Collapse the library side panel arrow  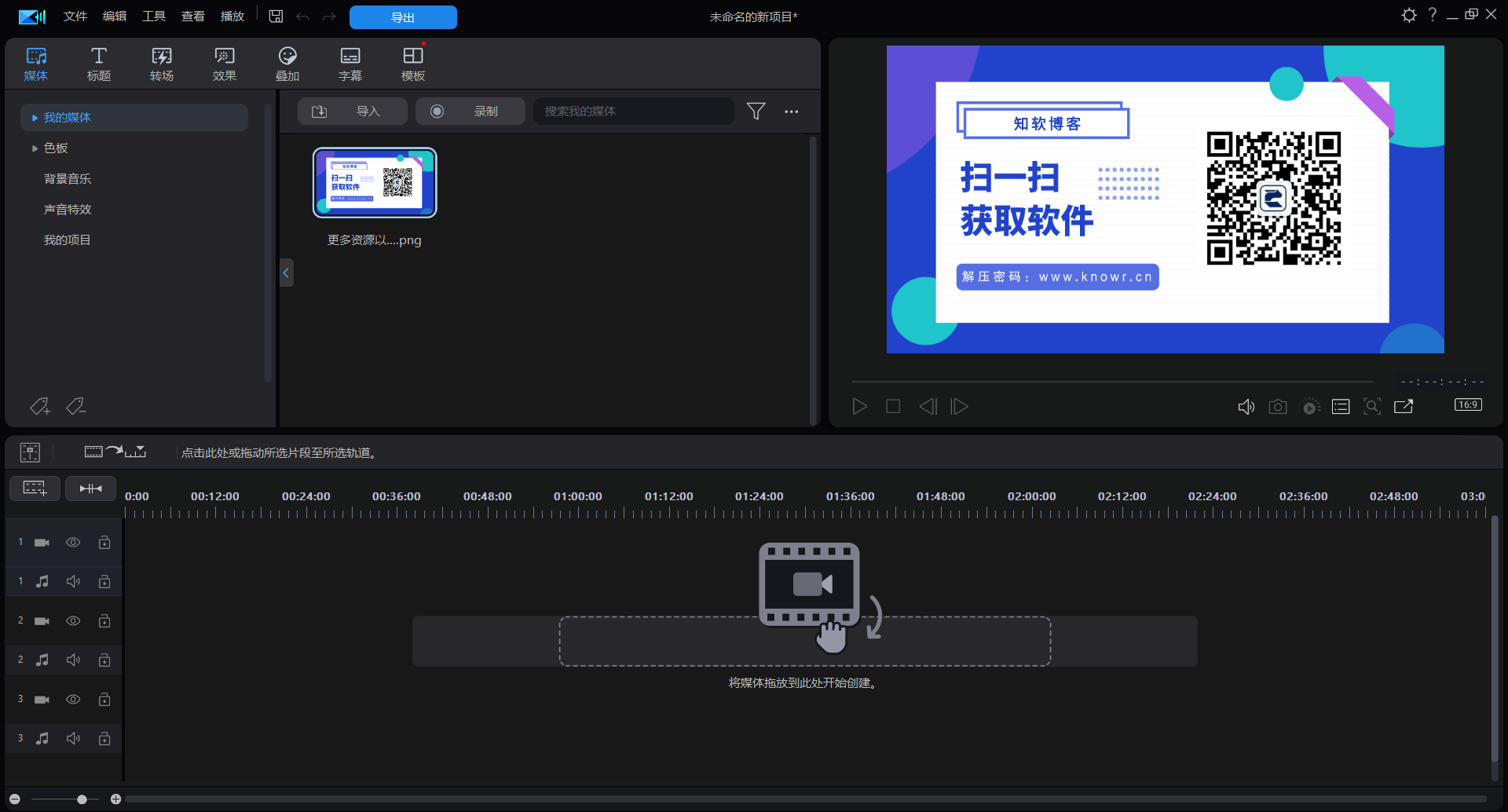(286, 272)
